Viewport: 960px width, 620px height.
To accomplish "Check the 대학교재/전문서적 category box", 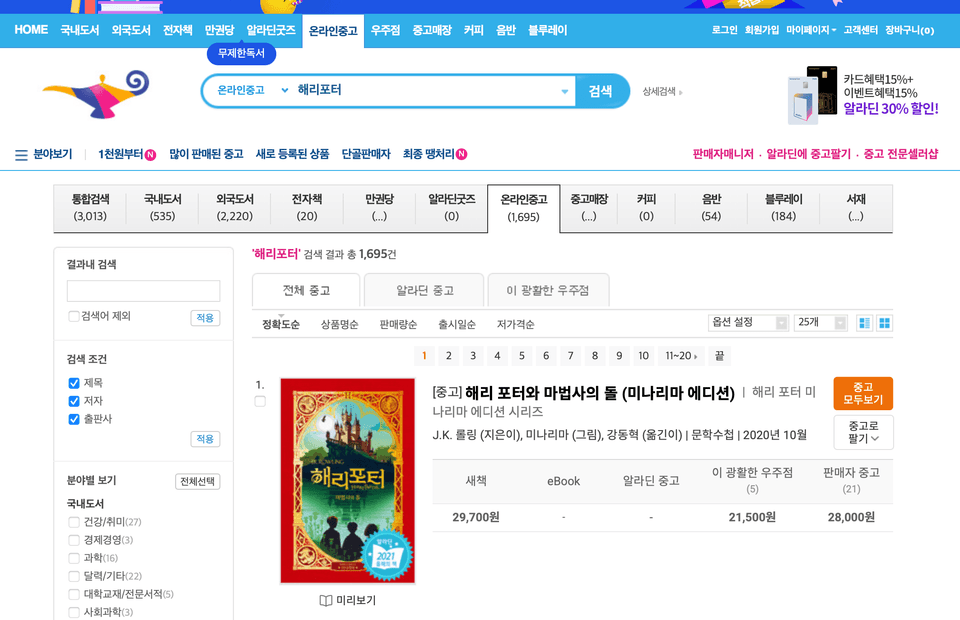I will (74, 594).
